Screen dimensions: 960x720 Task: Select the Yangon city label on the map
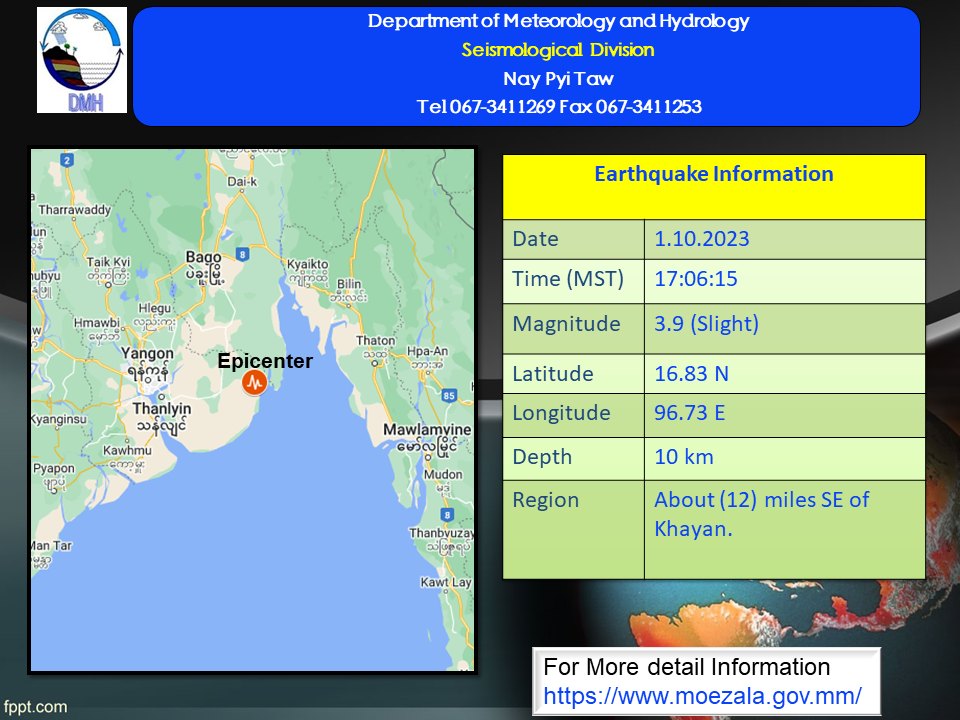tap(147, 353)
